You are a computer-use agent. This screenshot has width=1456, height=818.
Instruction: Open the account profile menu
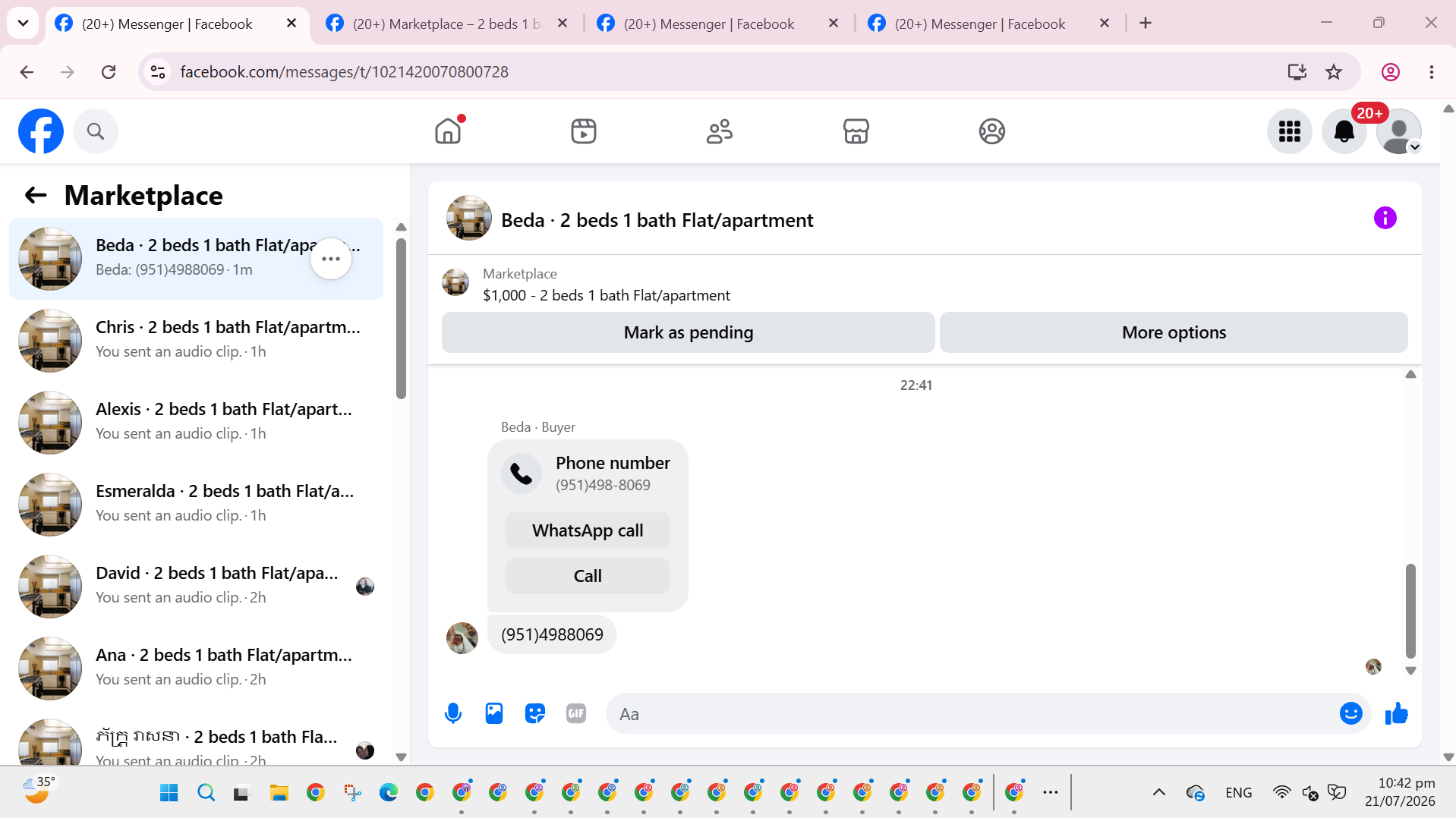(x=1398, y=131)
